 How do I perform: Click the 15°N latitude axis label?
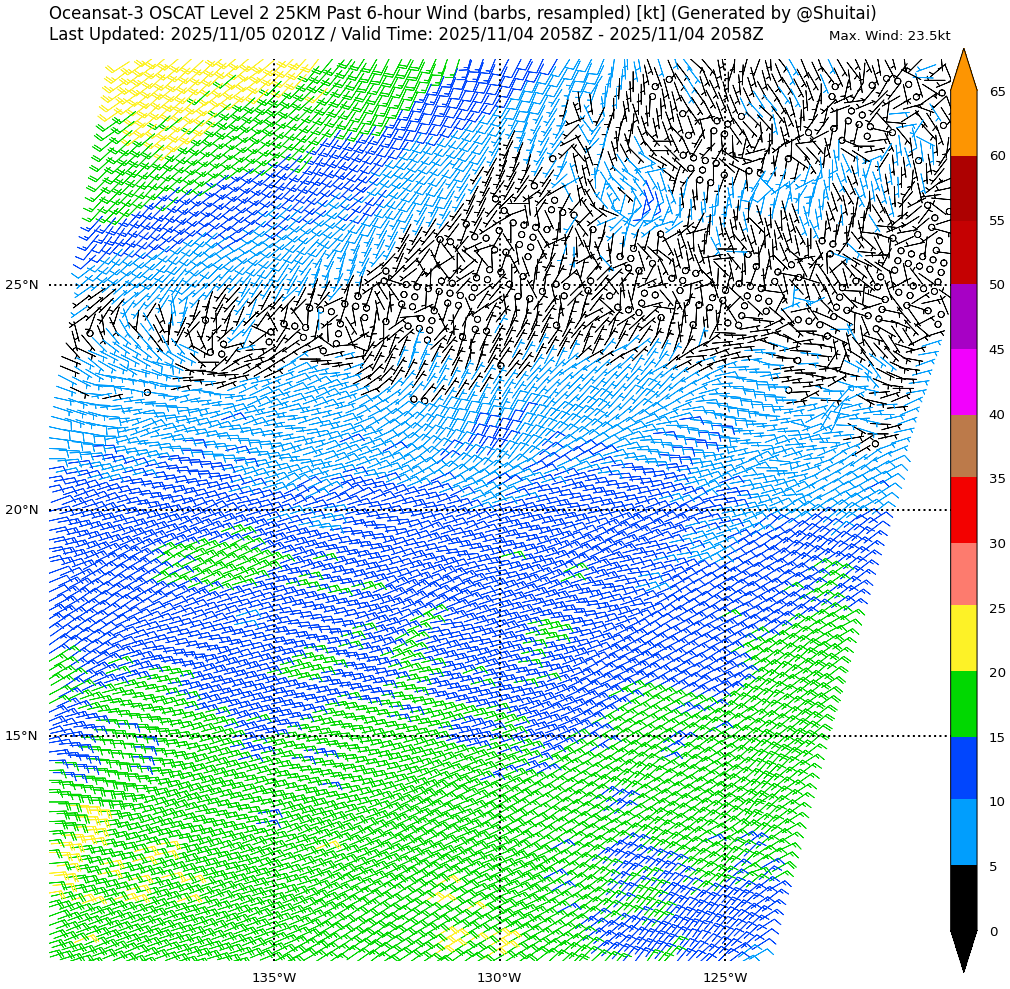22,736
